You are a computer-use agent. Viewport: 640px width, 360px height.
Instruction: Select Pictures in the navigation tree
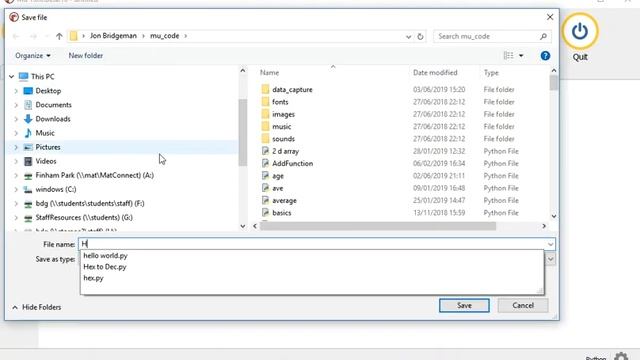(48, 147)
